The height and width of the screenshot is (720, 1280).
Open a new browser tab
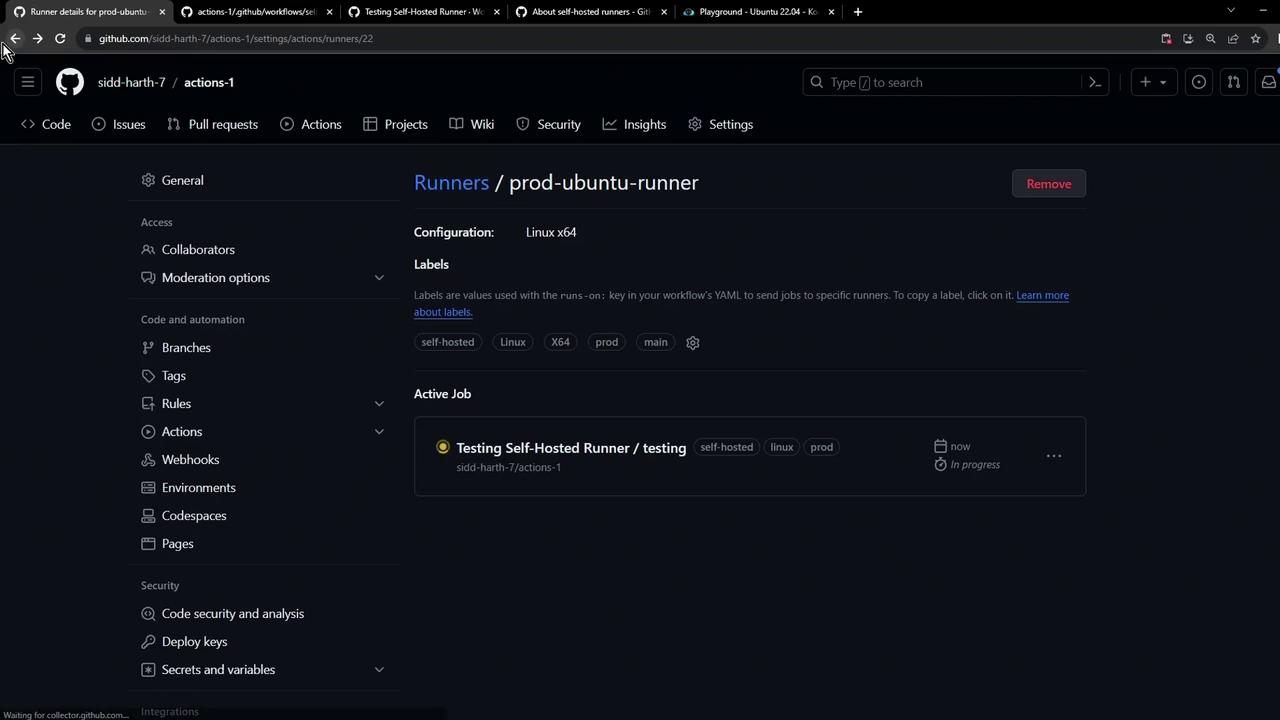(857, 12)
